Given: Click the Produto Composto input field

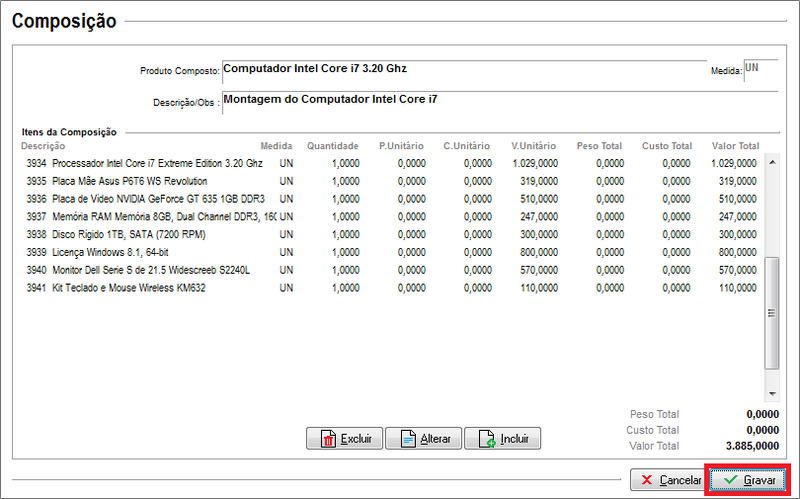Looking at the screenshot, I should tap(462, 70).
